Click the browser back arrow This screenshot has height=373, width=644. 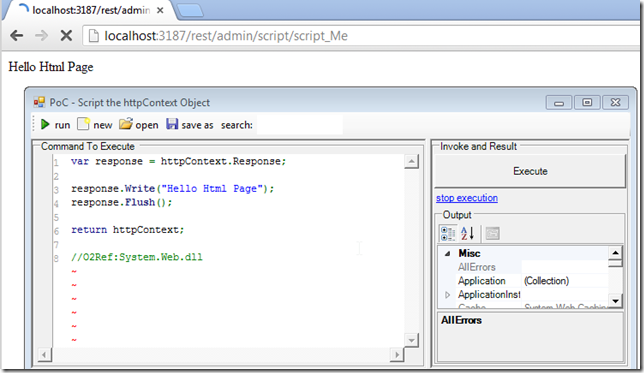(16, 36)
